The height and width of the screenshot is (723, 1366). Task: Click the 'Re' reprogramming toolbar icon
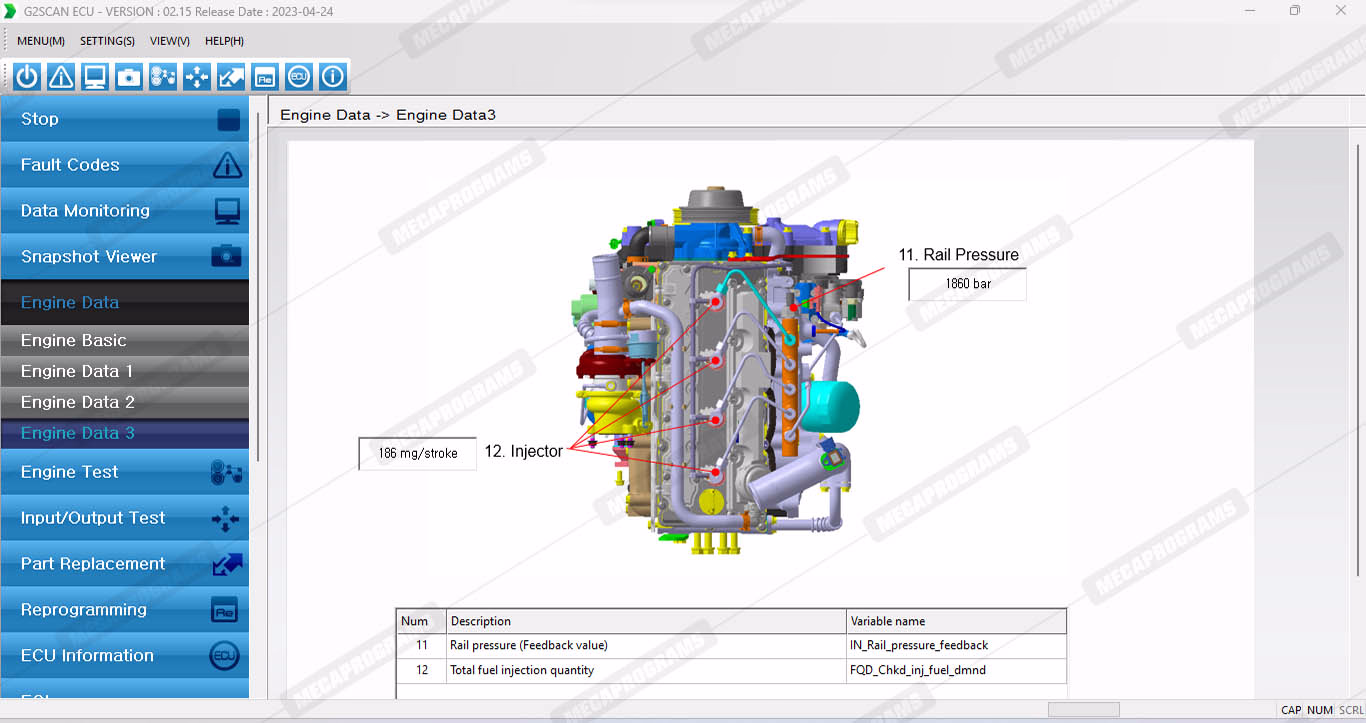[x=265, y=77]
